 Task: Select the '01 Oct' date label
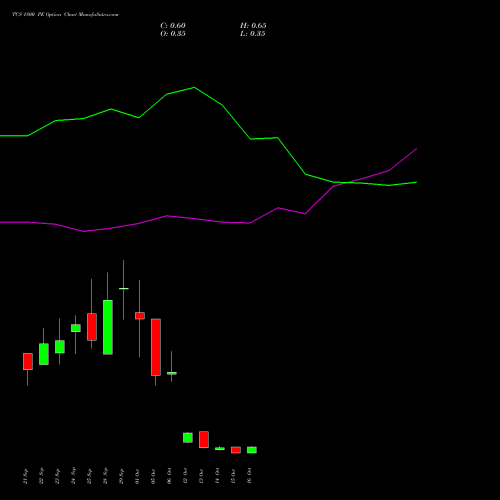click(x=137, y=476)
